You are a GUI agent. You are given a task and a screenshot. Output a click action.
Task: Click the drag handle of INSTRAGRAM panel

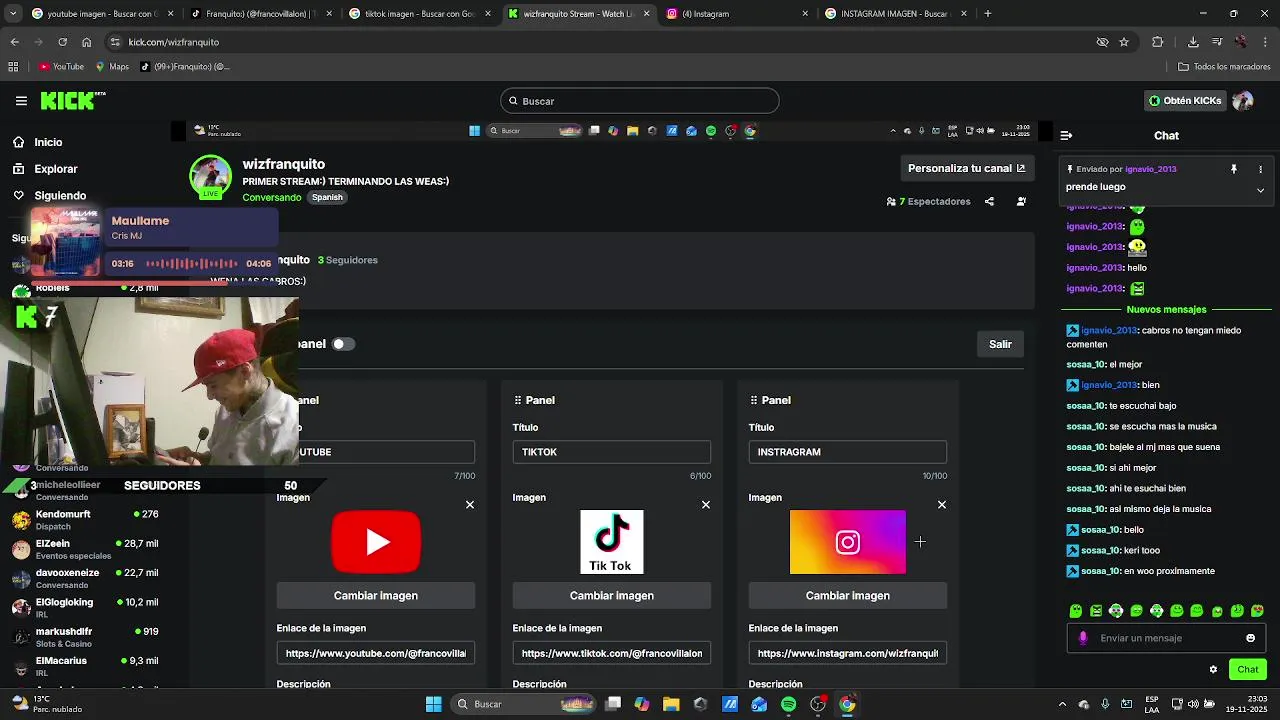754,400
